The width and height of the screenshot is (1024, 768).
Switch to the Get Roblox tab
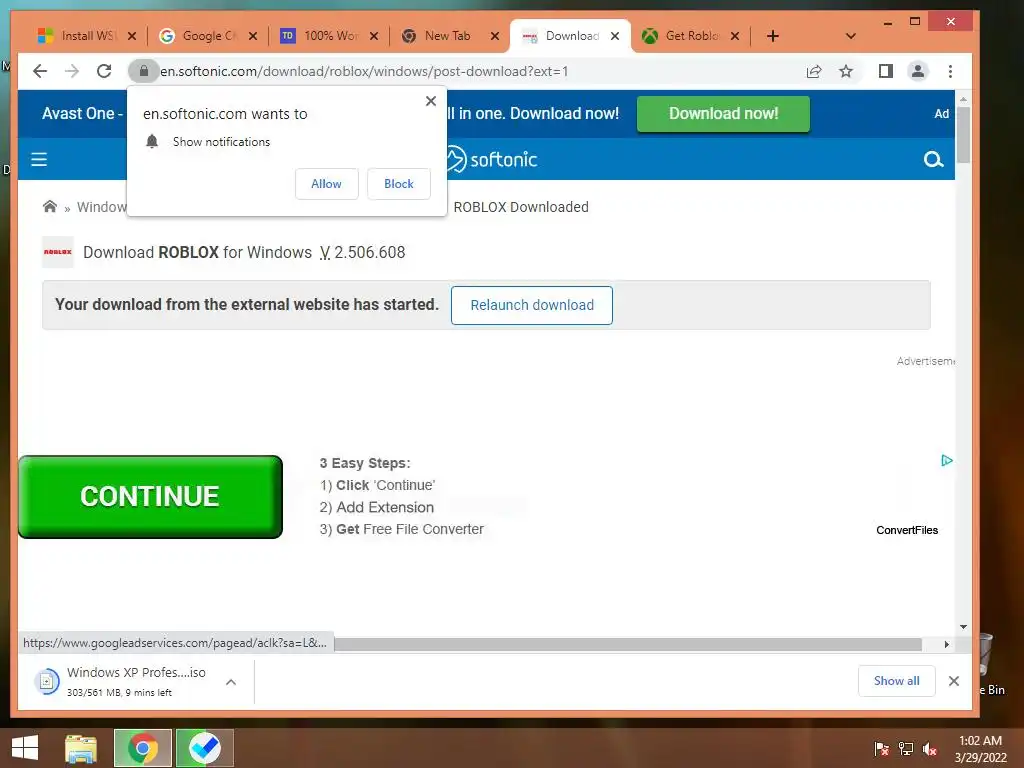click(x=680, y=36)
